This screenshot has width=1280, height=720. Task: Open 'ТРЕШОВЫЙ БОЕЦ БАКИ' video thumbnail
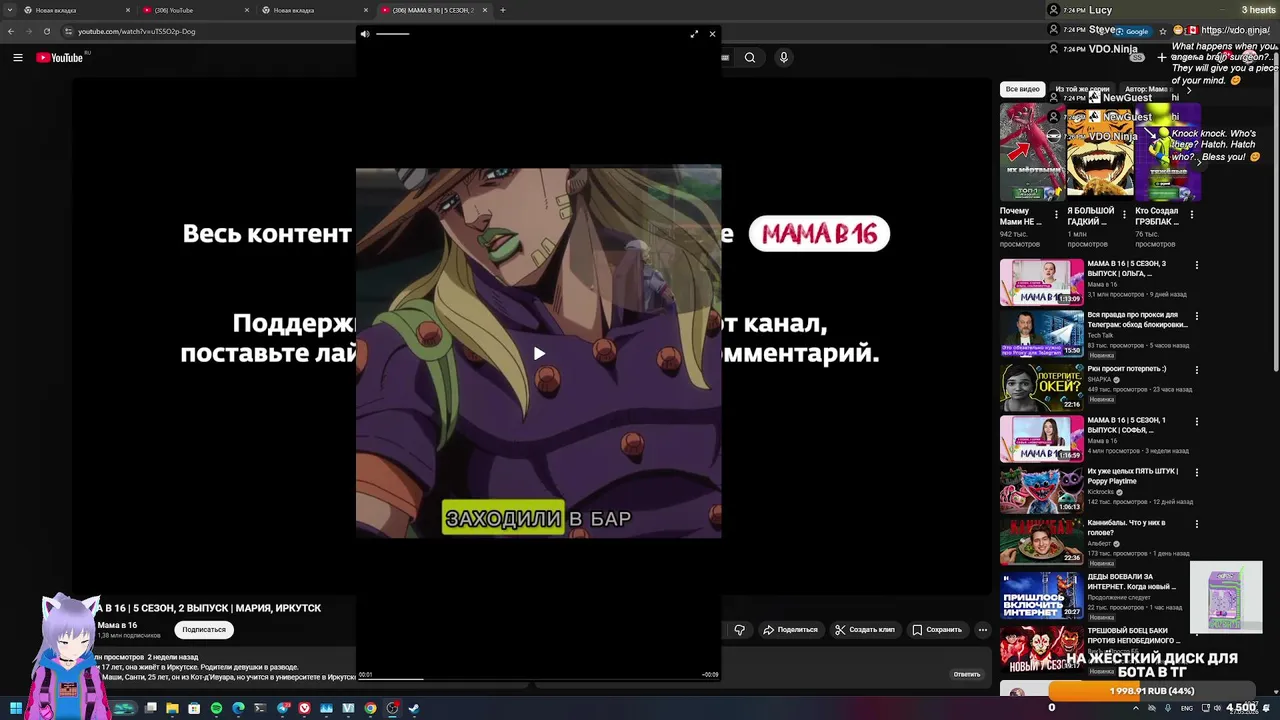(x=1042, y=648)
